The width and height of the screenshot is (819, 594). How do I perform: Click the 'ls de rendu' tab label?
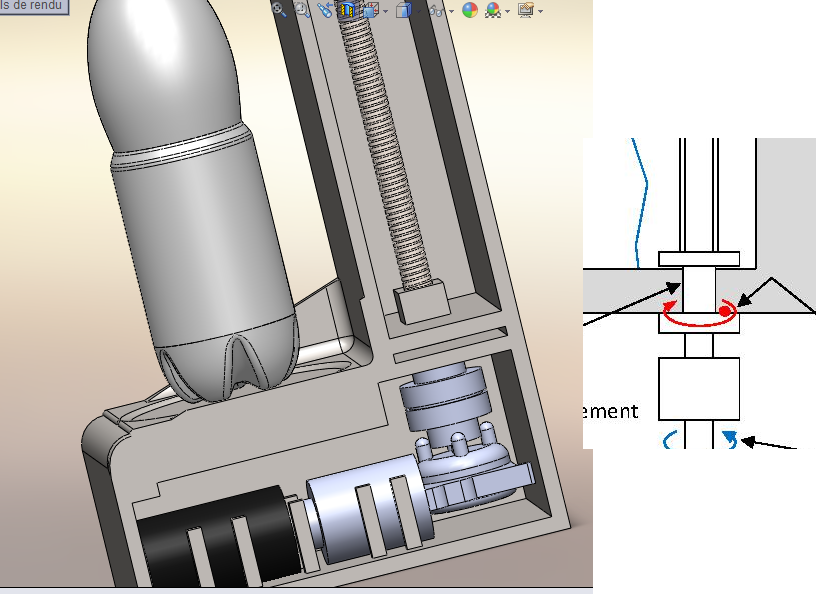(x=32, y=6)
